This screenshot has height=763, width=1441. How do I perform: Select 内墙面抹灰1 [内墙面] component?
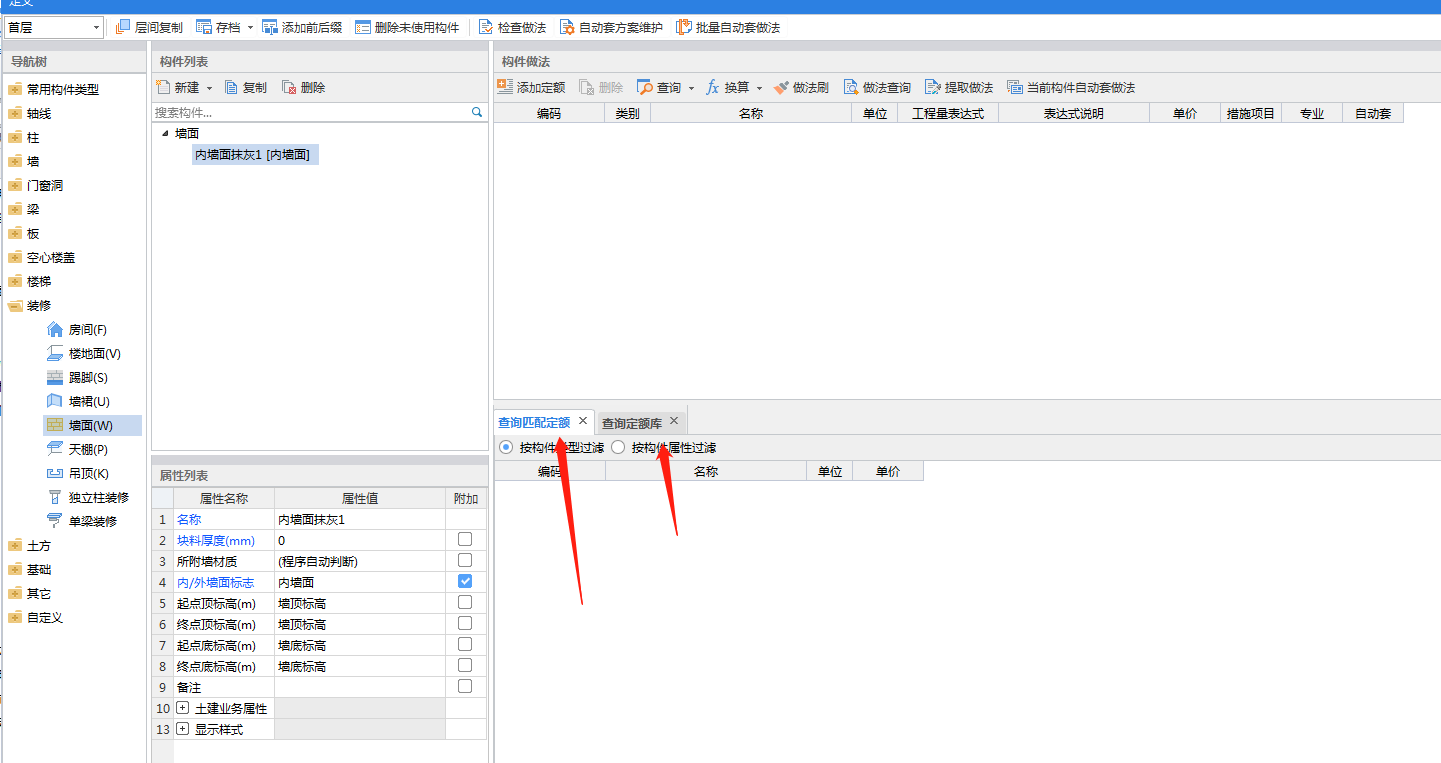point(253,155)
